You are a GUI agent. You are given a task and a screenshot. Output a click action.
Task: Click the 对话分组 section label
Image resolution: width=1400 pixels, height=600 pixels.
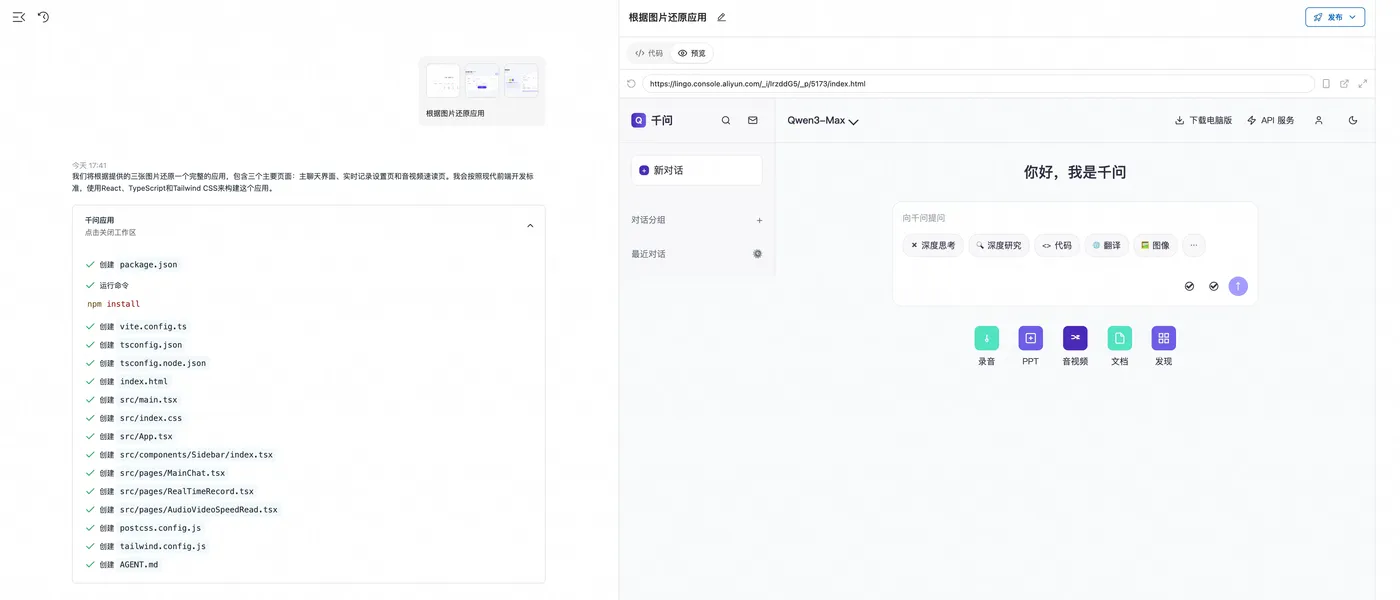[648, 220]
